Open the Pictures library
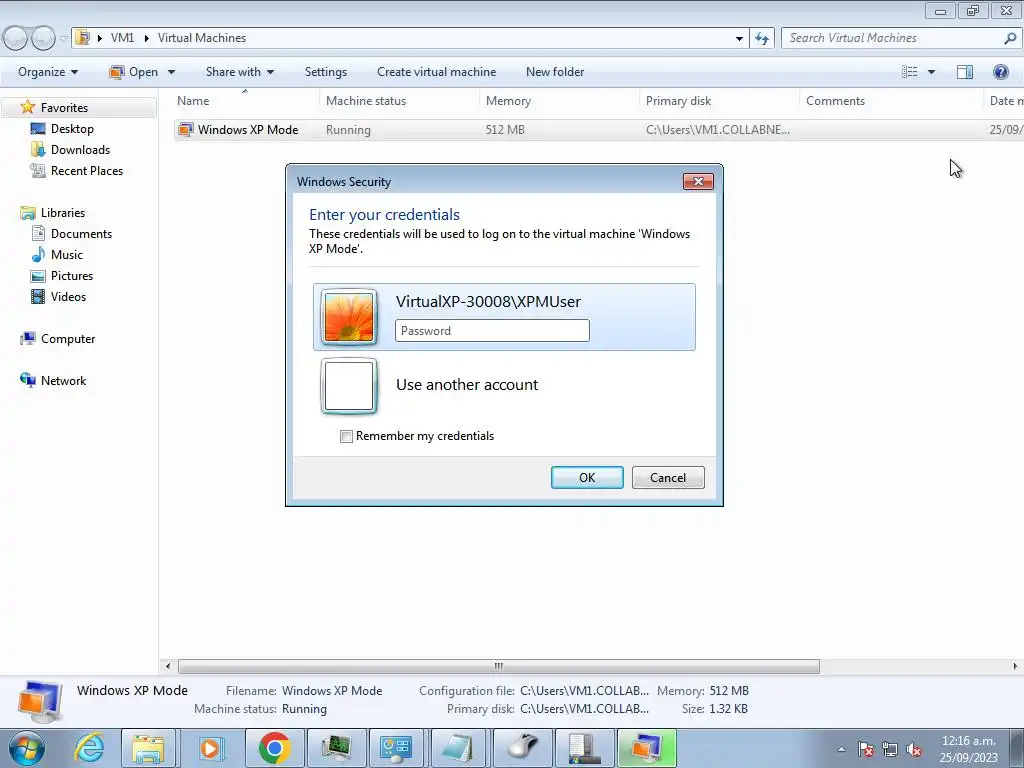Viewport: 1024px width, 768px height. (x=72, y=276)
